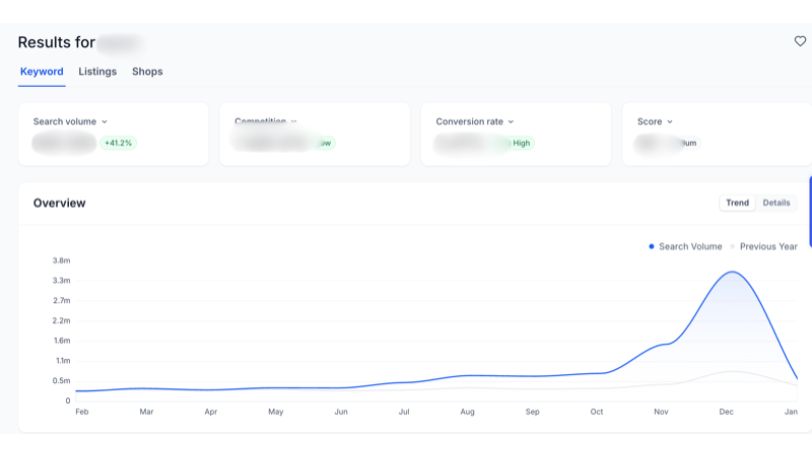Open the Competition dropdown chevron
Image resolution: width=812 pixels, height=457 pixels.
(x=294, y=122)
